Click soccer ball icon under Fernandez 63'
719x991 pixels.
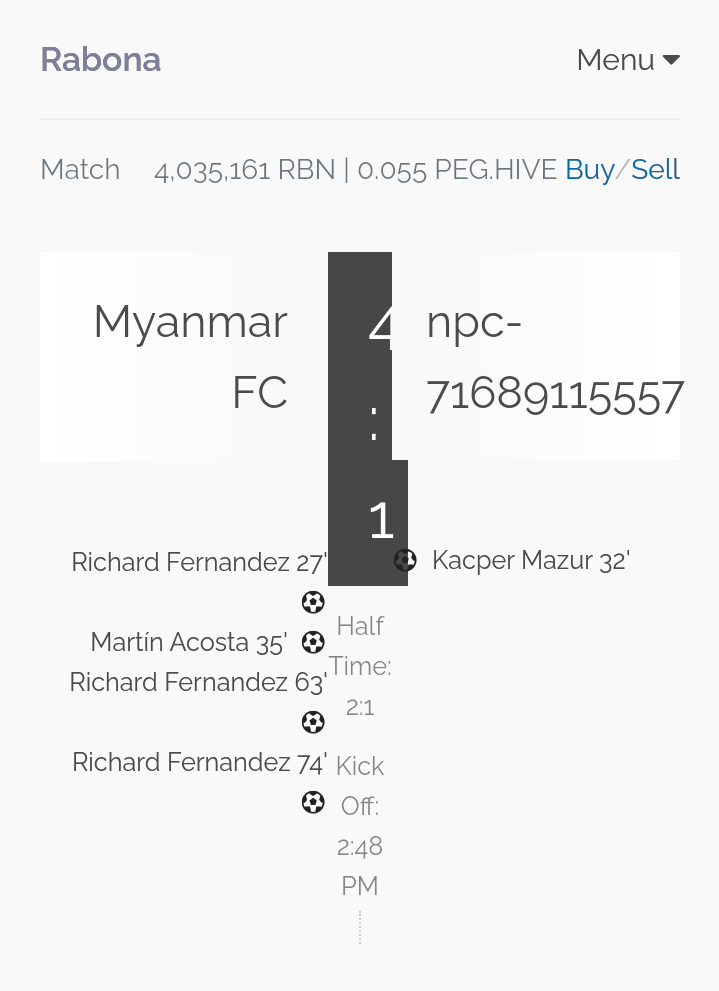click(x=313, y=722)
